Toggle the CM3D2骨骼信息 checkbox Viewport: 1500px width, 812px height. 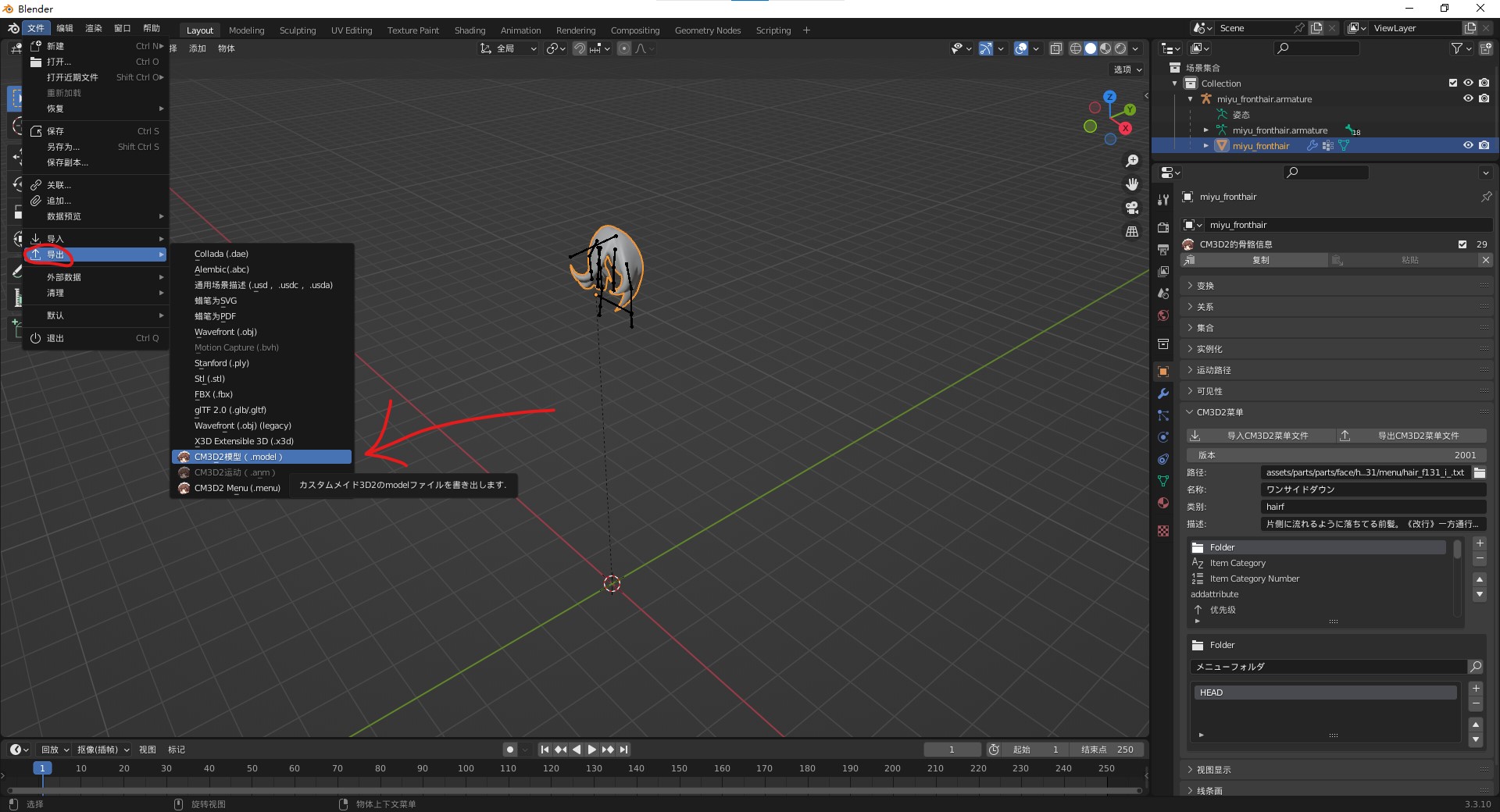coord(1462,244)
